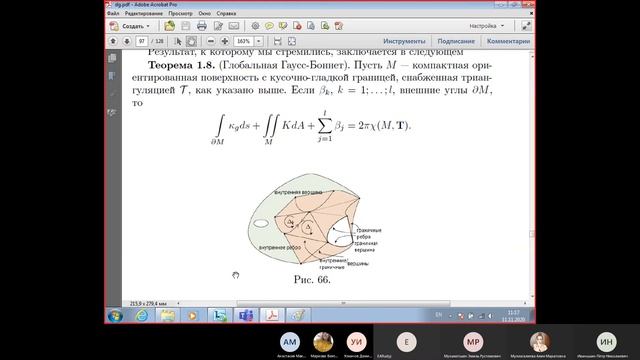Switch to Adobe Acrobat taskbar button
Screen dimensions: 640x360
[x=272, y=316]
